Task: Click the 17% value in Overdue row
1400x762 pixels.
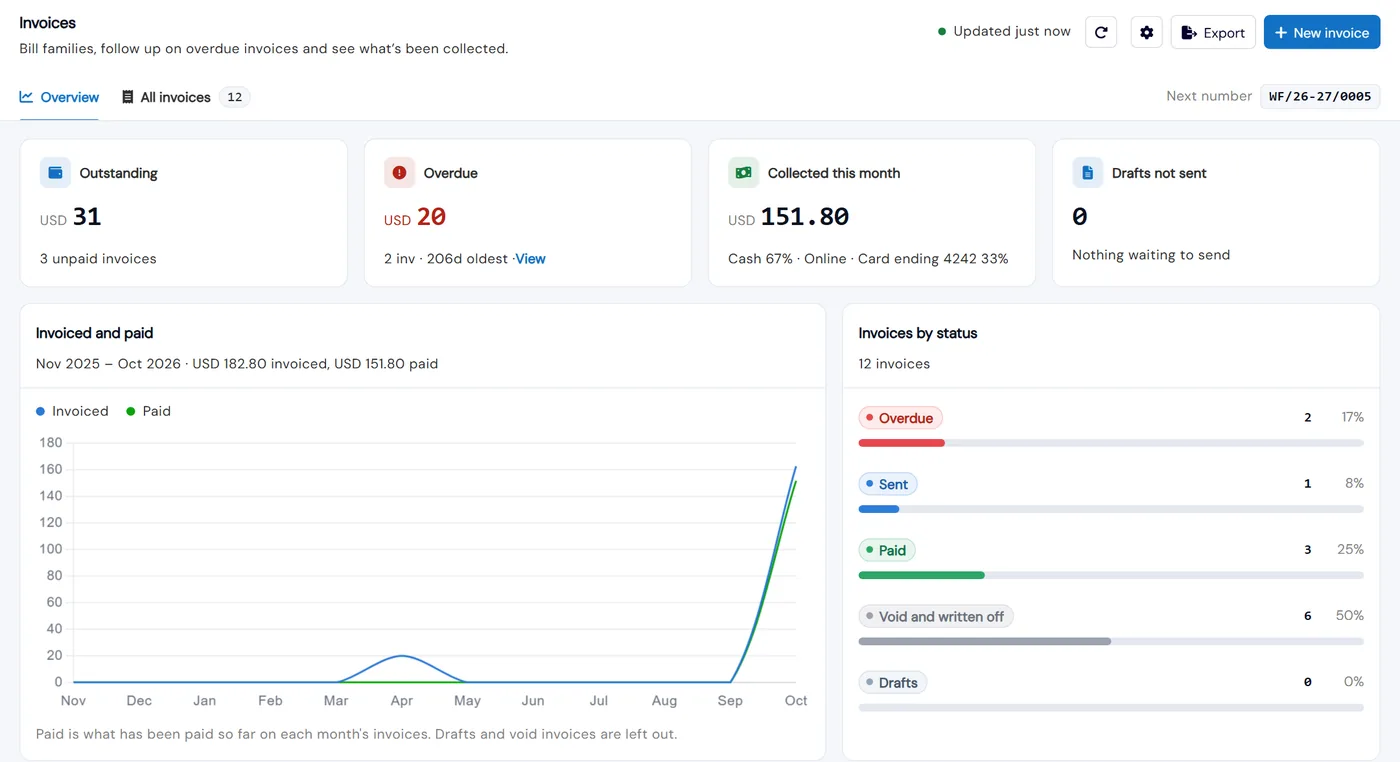Action: [x=1352, y=417]
